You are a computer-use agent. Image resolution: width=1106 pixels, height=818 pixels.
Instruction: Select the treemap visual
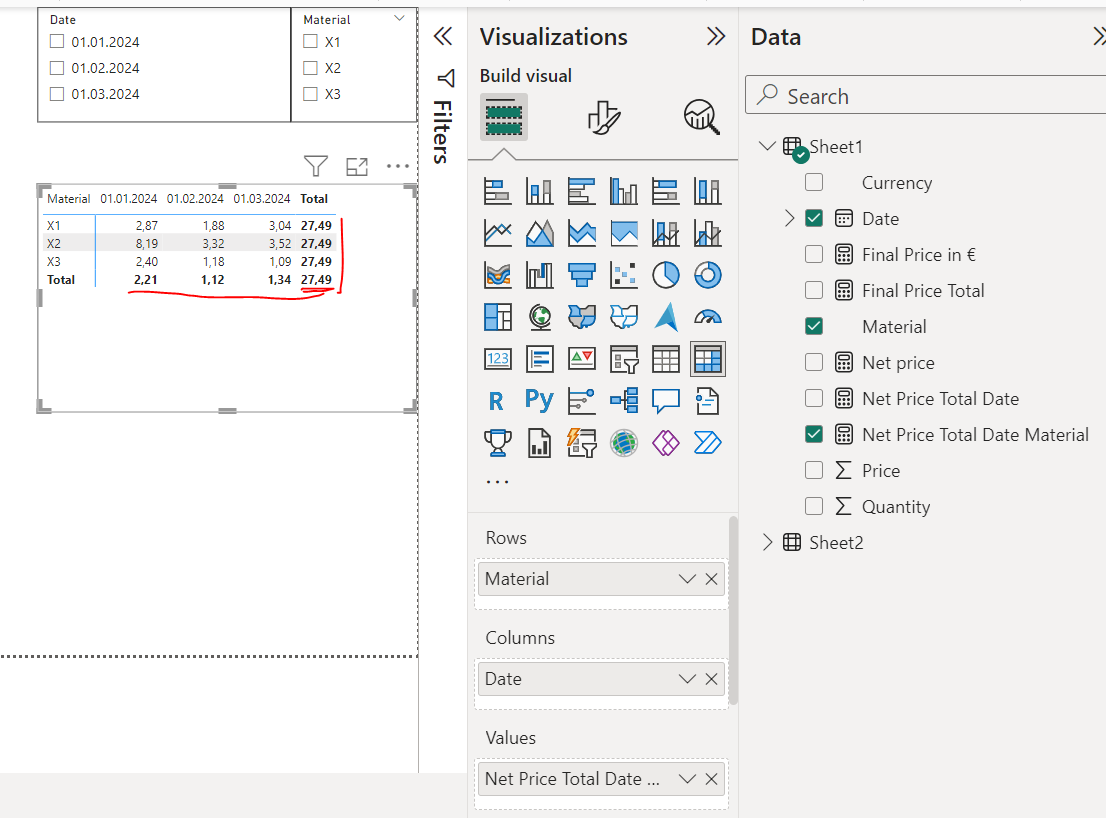(497, 317)
